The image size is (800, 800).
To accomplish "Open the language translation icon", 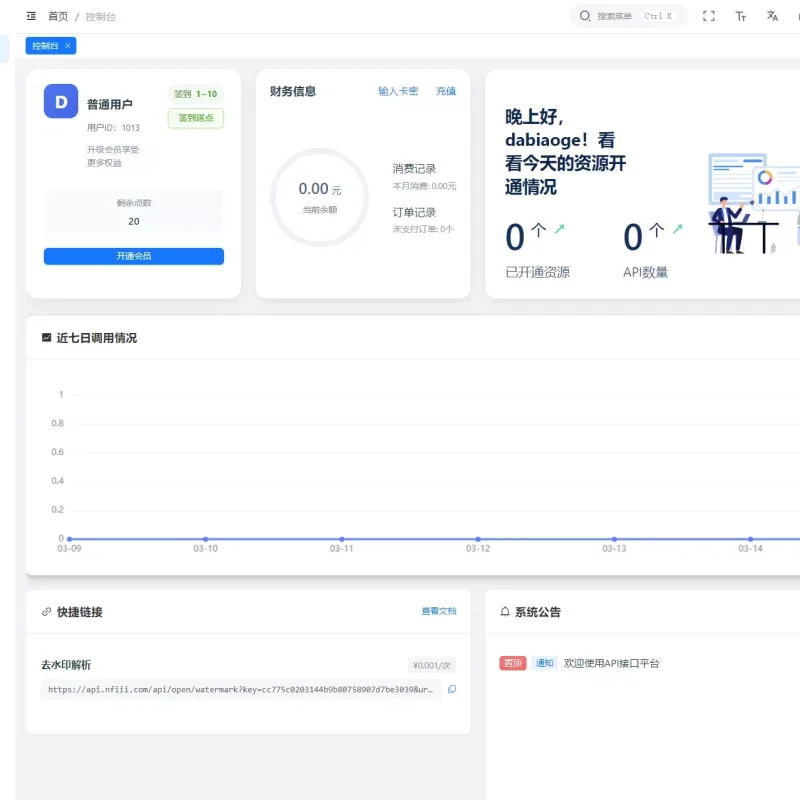I will pyautogui.click(x=772, y=16).
